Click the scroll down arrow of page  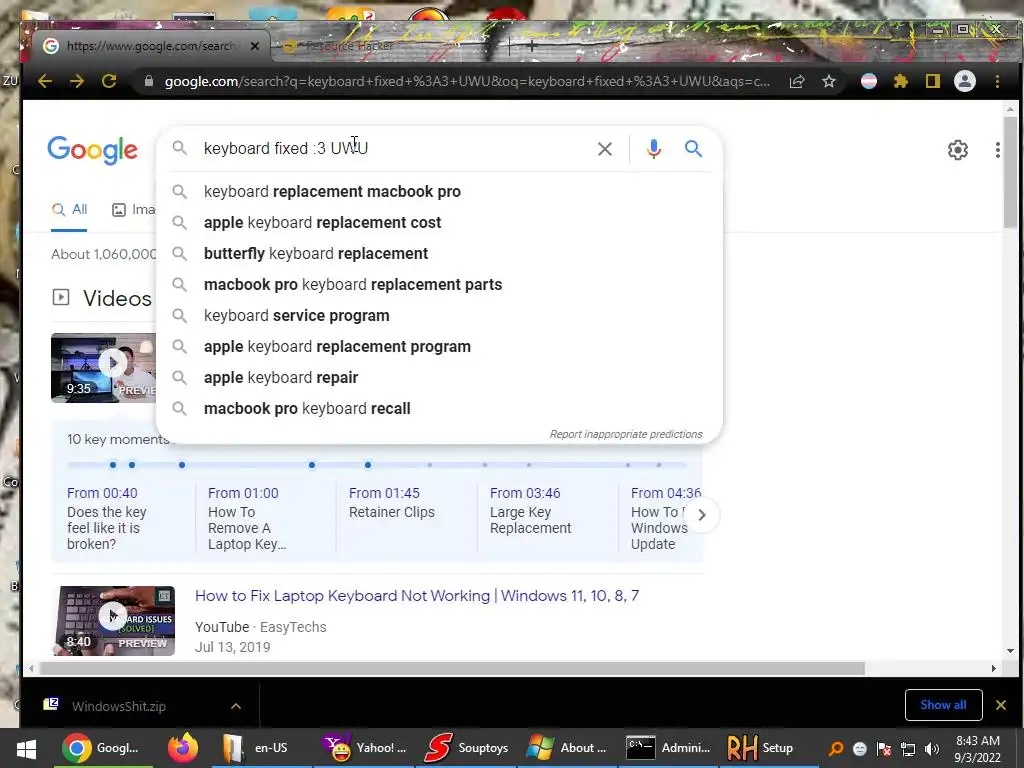(x=1010, y=650)
